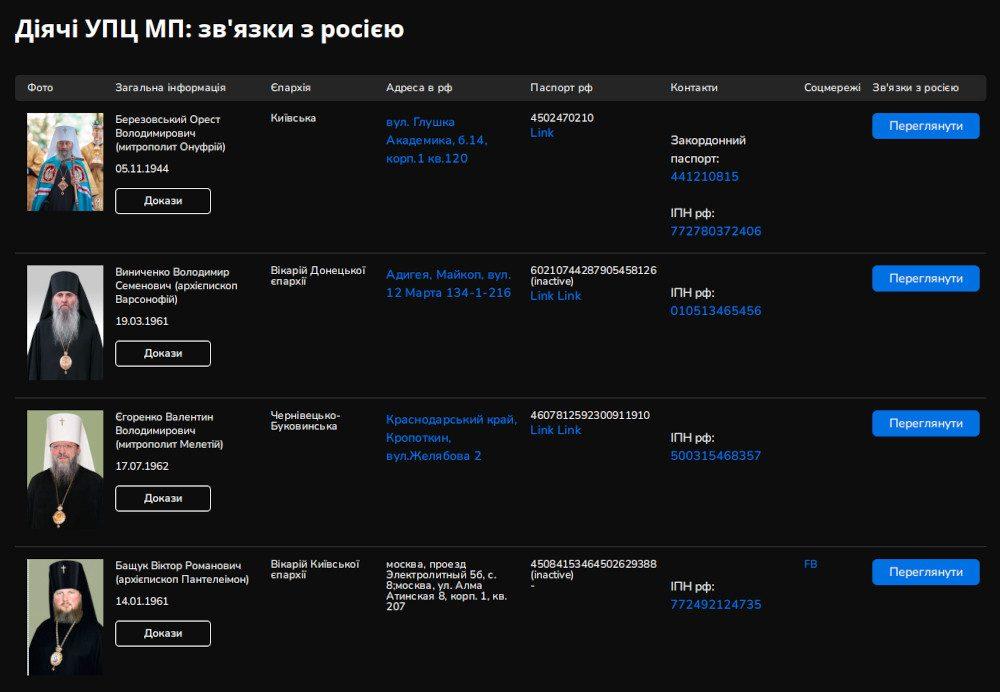Open address link вул. Глушка Академика
Screen dimensions: 1000x692
point(436,140)
